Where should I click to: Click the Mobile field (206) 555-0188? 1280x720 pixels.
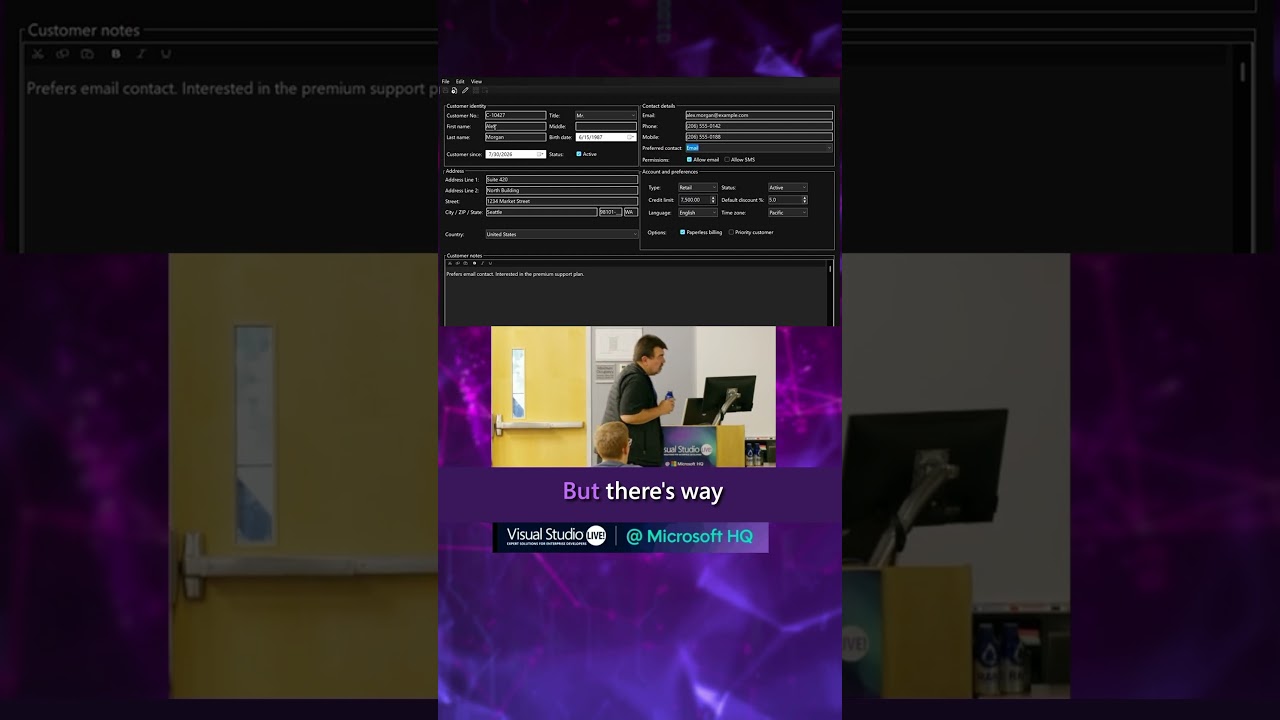pyautogui.click(x=759, y=137)
